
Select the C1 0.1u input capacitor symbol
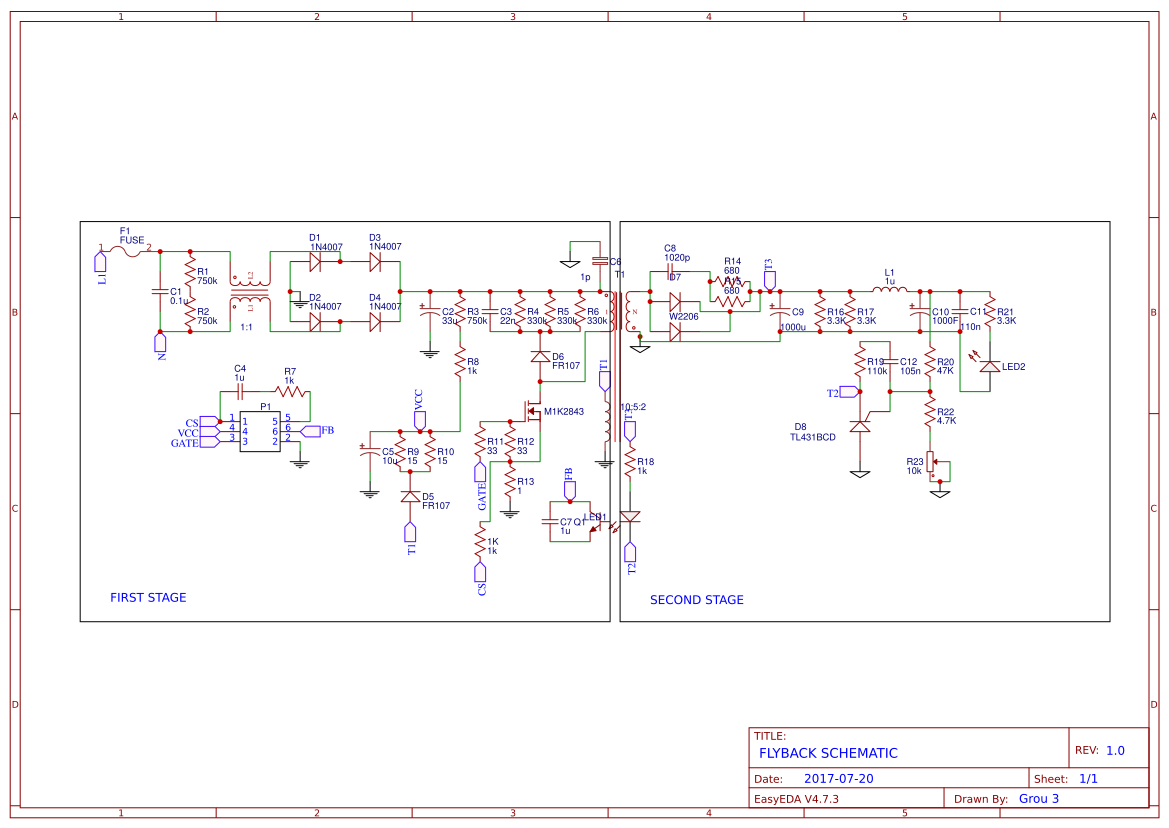[160, 292]
